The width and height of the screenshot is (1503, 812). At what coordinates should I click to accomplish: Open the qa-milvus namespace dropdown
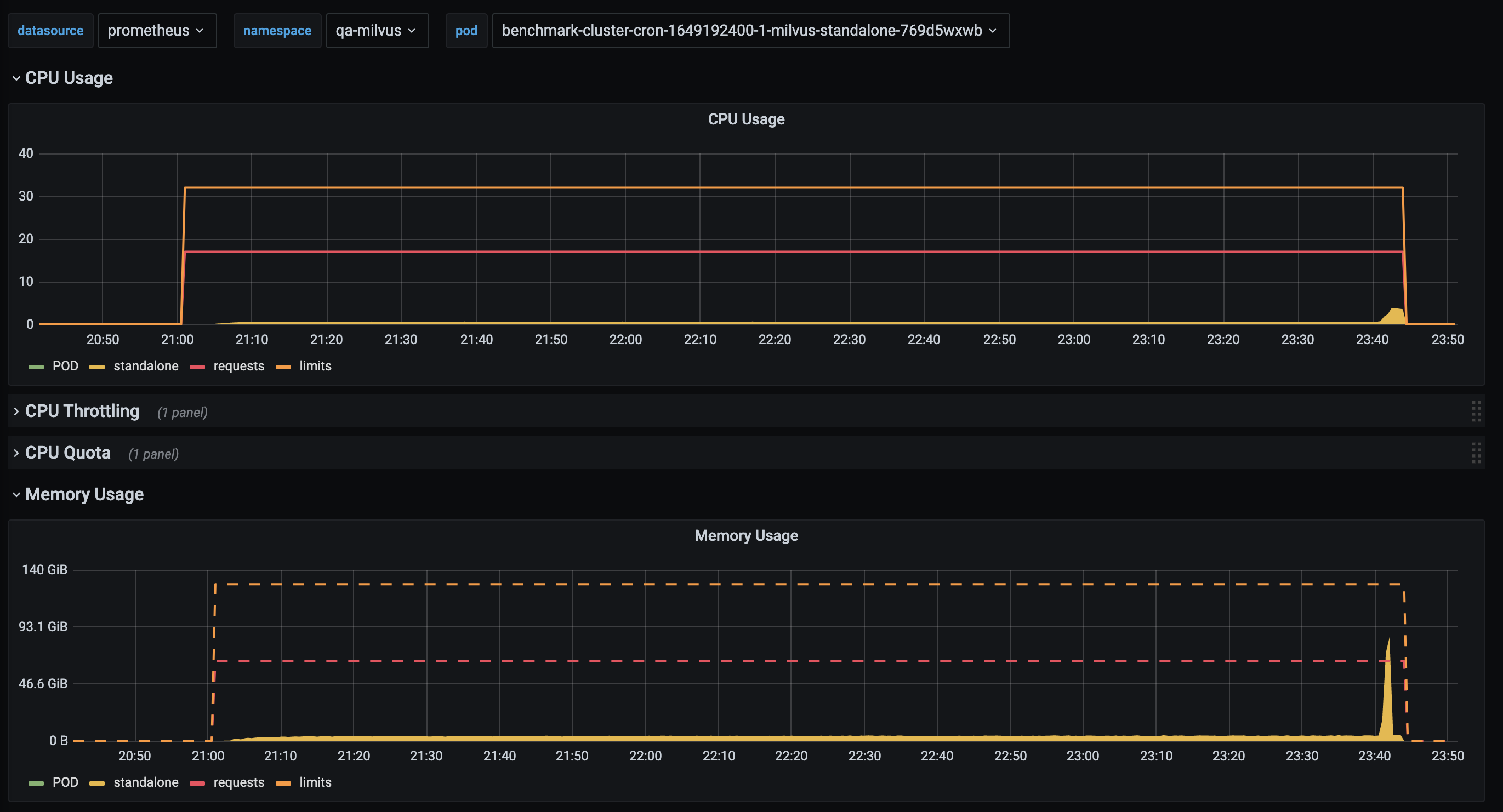[377, 30]
